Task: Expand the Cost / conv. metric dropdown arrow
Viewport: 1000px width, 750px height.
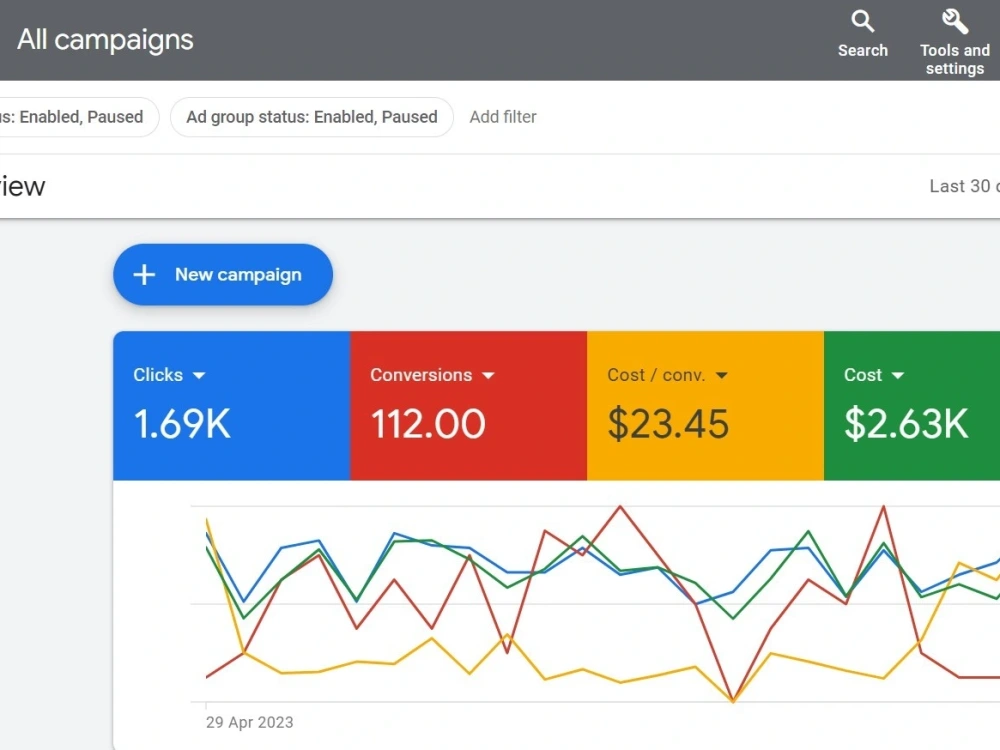Action: coord(722,376)
